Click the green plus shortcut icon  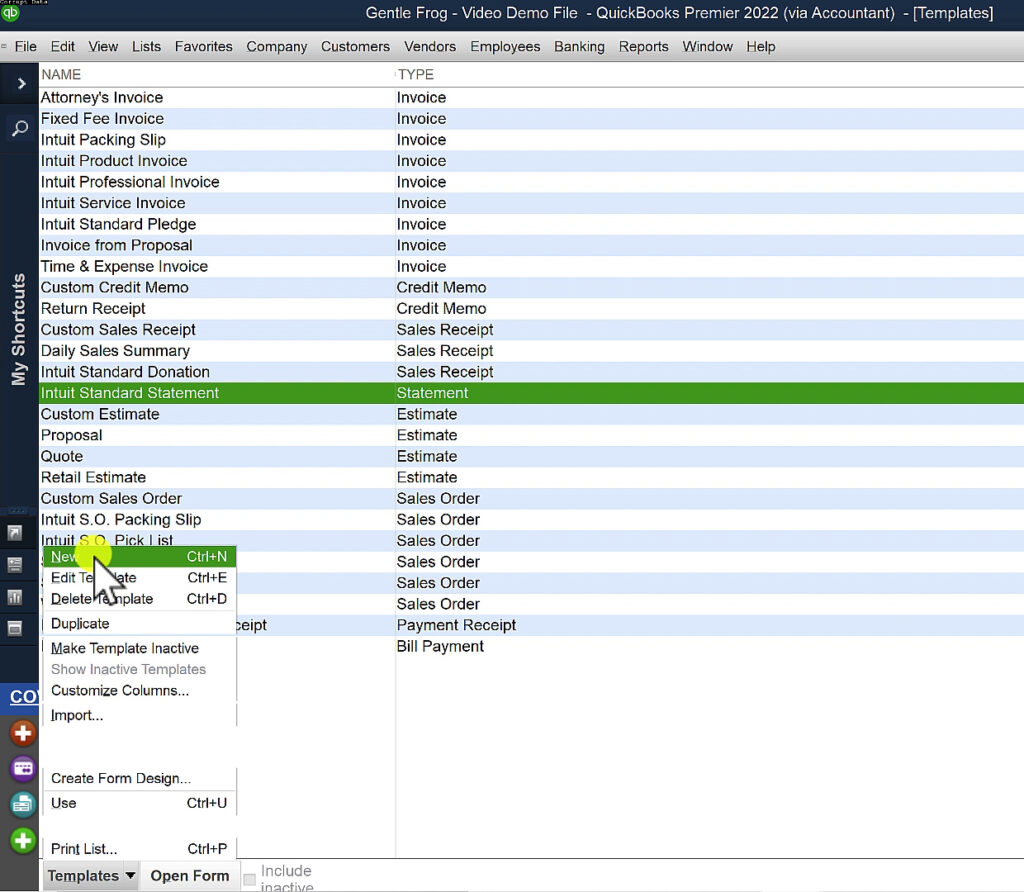(x=23, y=839)
